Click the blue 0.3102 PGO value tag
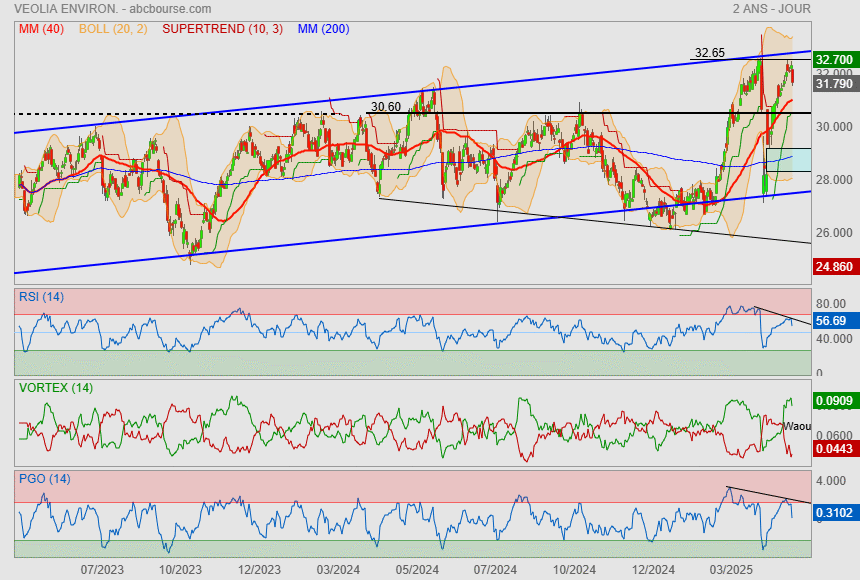Viewport: 860px width, 580px height. [834, 513]
